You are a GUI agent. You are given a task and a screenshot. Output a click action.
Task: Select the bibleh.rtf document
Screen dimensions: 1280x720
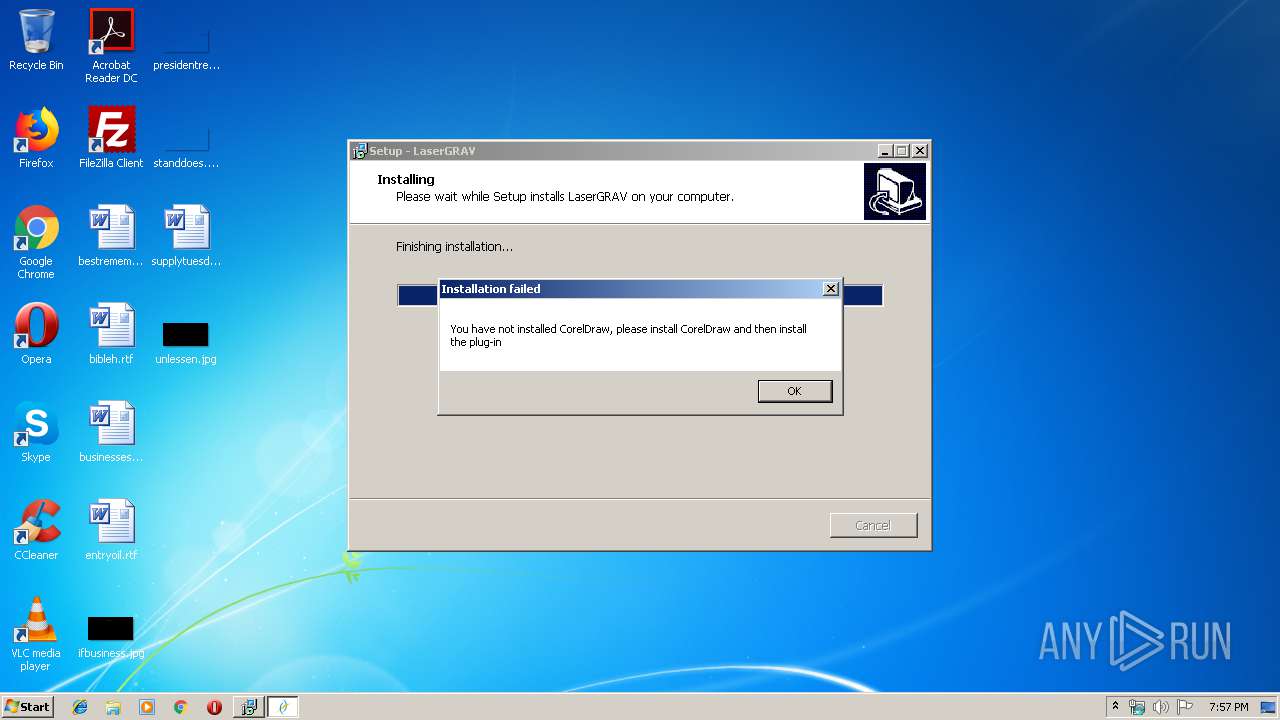[x=111, y=335]
